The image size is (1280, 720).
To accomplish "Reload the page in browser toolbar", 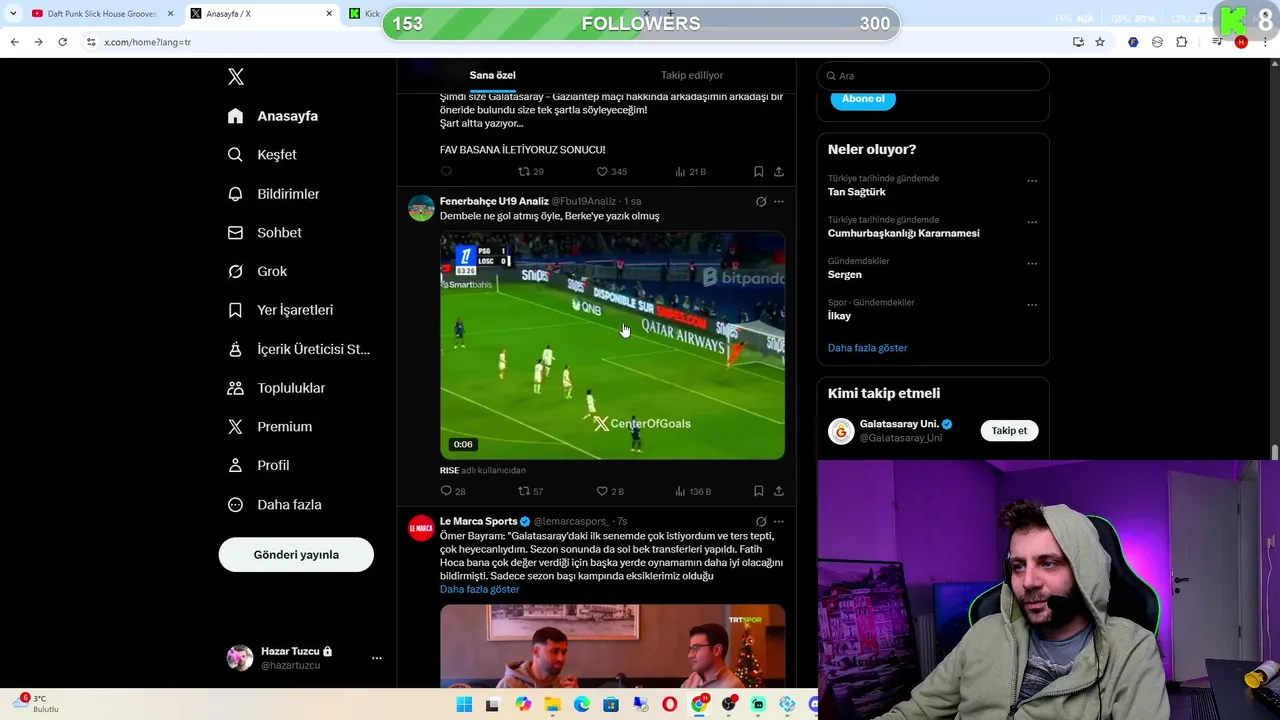I will tap(62, 42).
